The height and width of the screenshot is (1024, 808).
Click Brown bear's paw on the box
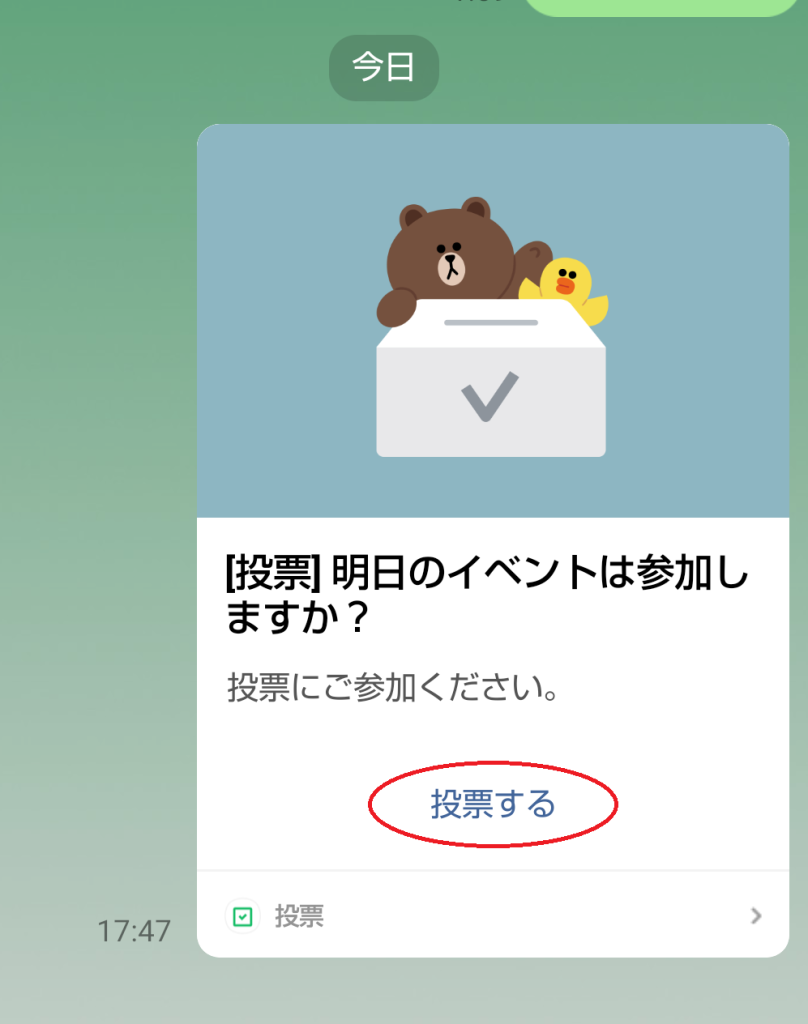[x=396, y=307]
